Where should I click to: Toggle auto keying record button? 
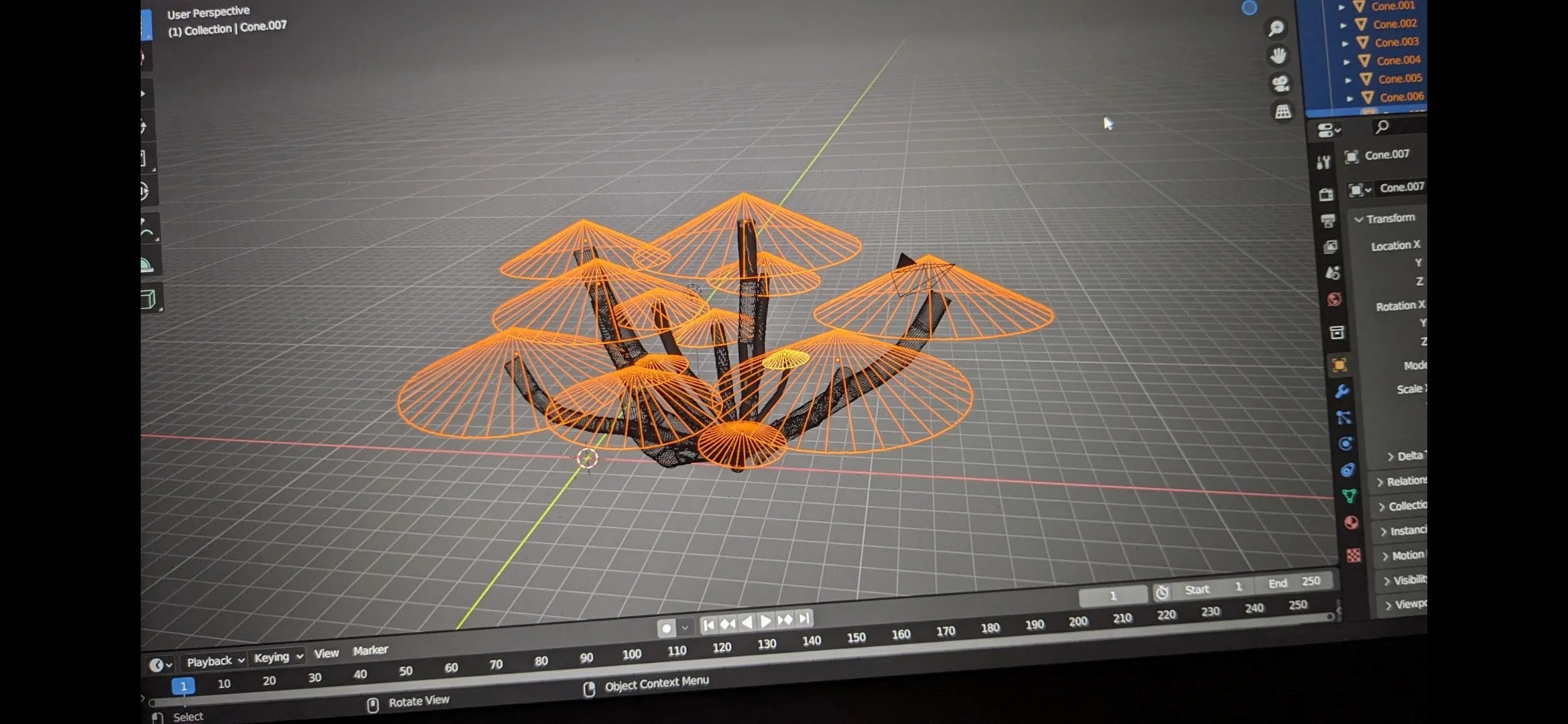point(666,628)
